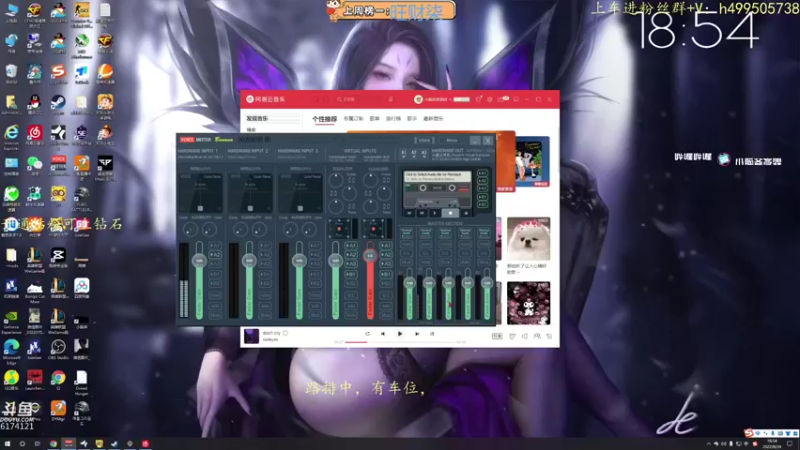Expand NetEase Music username dropdown

[451, 99]
